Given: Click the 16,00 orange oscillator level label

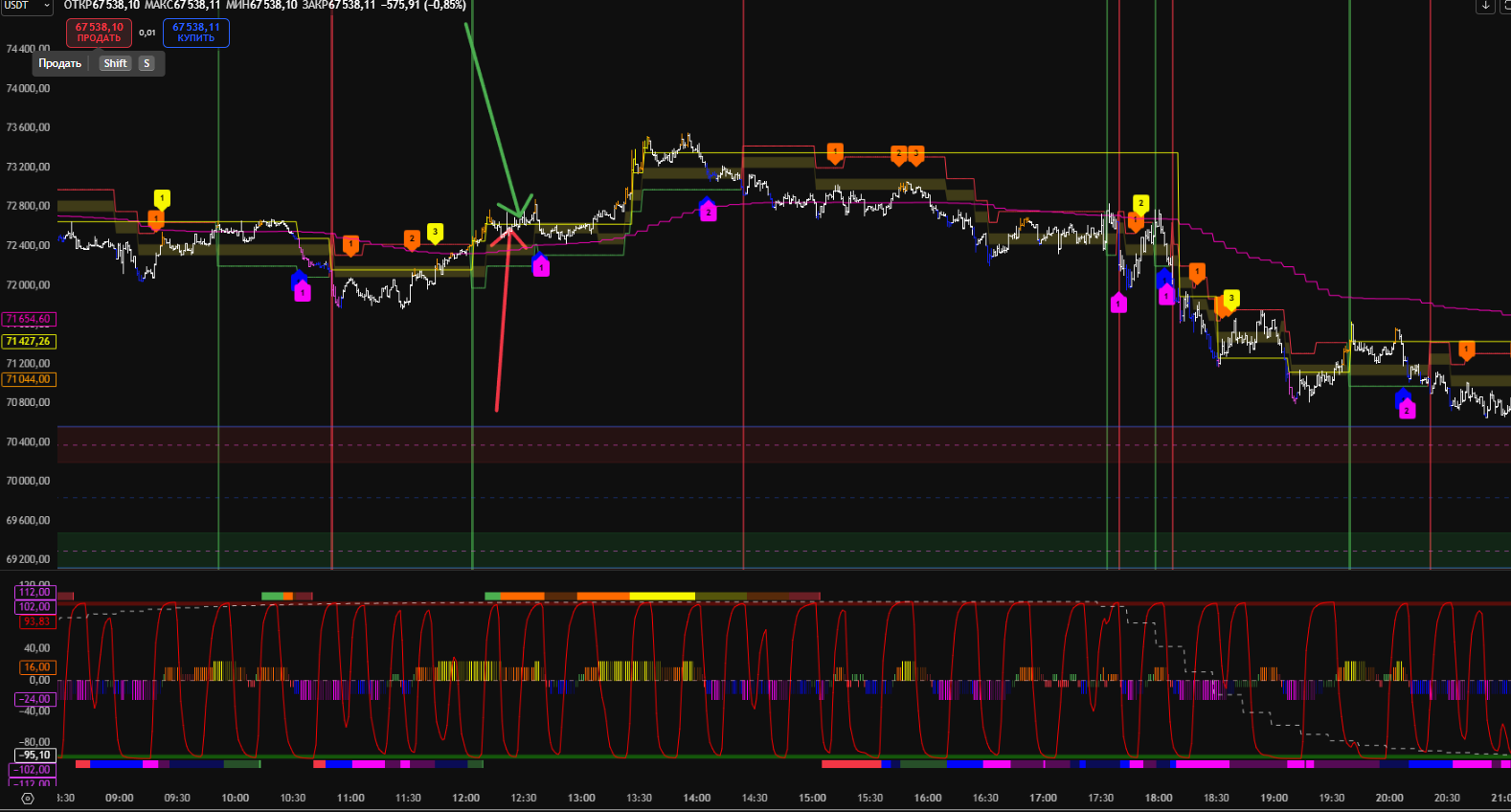Looking at the screenshot, I should [x=36, y=666].
